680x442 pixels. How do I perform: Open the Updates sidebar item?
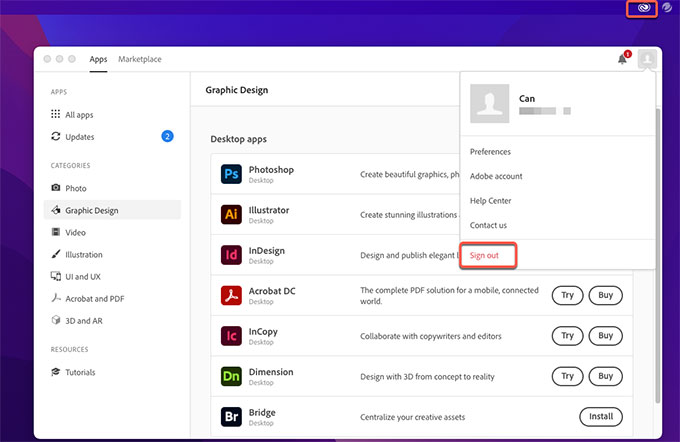click(x=79, y=137)
